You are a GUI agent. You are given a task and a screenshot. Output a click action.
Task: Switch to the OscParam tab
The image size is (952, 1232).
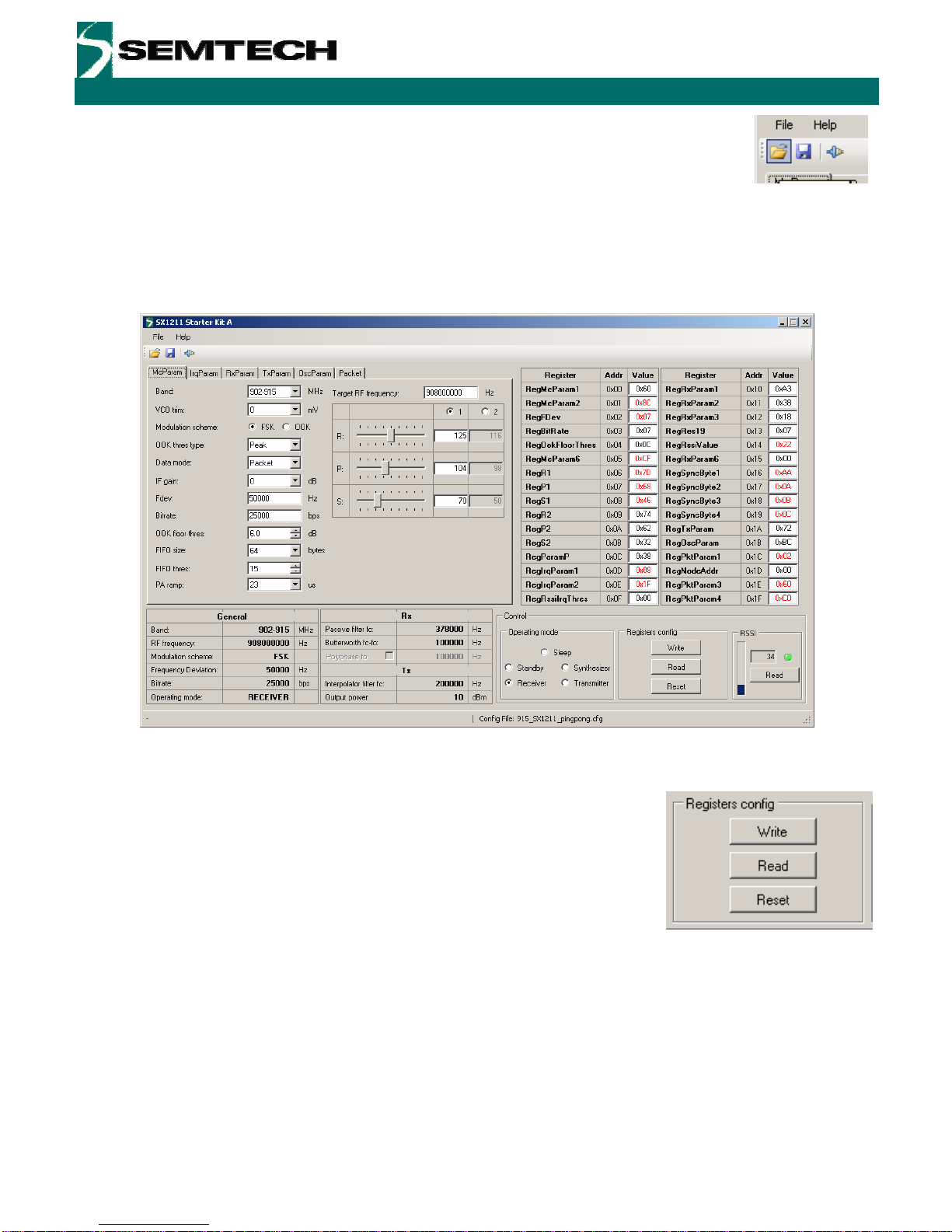(x=315, y=373)
